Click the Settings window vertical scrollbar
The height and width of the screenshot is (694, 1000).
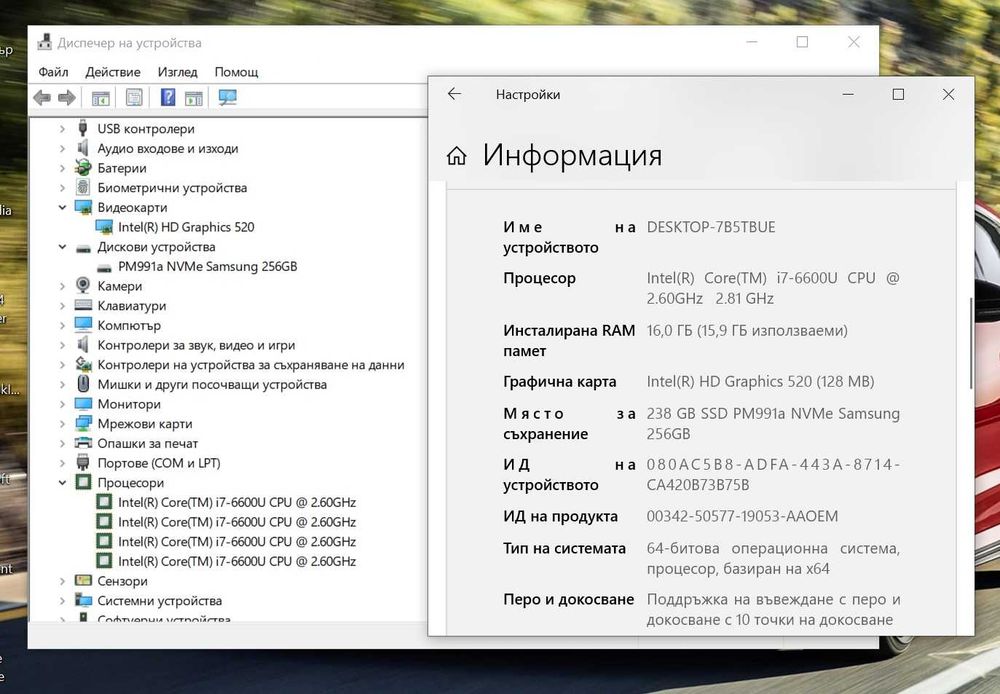[x=971, y=343]
